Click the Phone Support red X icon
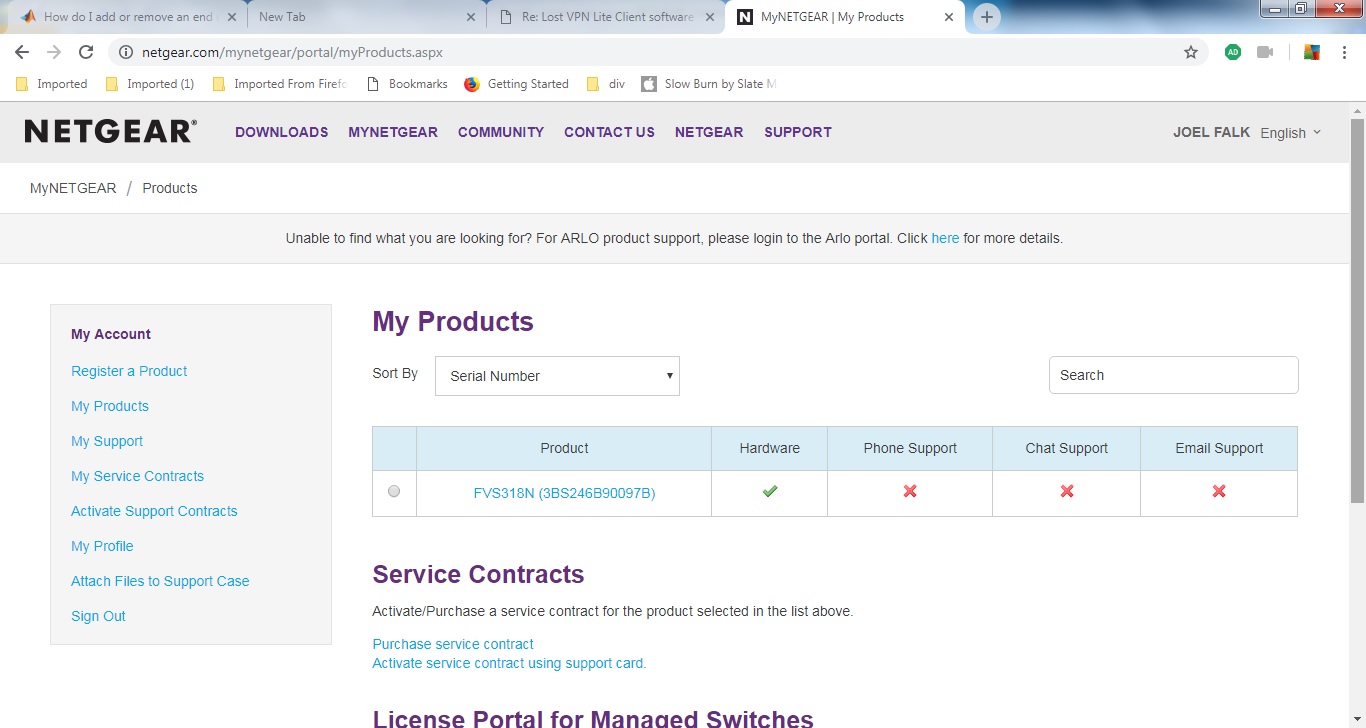Screen dimensions: 1366x728 coord(910,491)
